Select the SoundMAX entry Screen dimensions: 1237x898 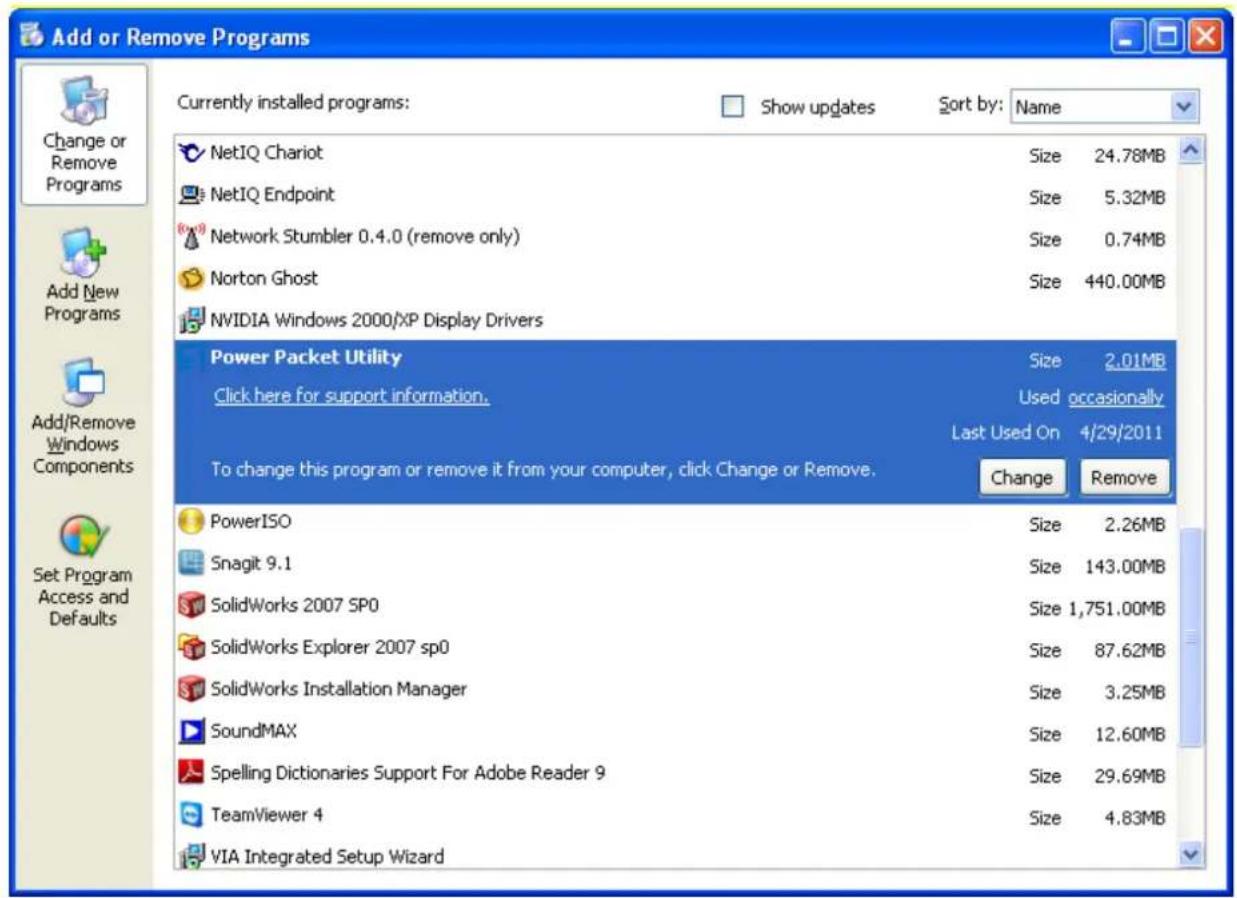(675, 732)
